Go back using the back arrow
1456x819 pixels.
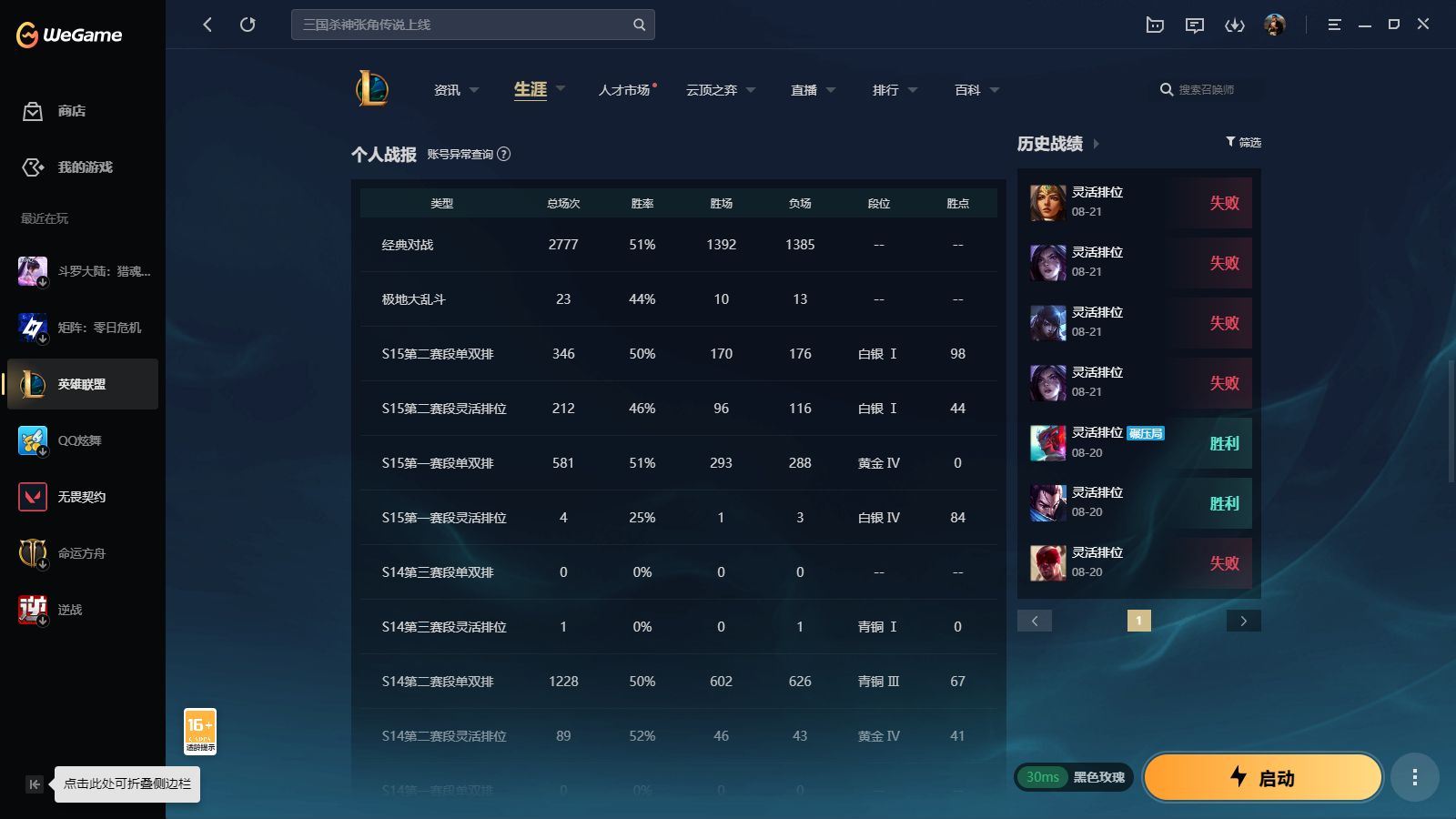(207, 25)
